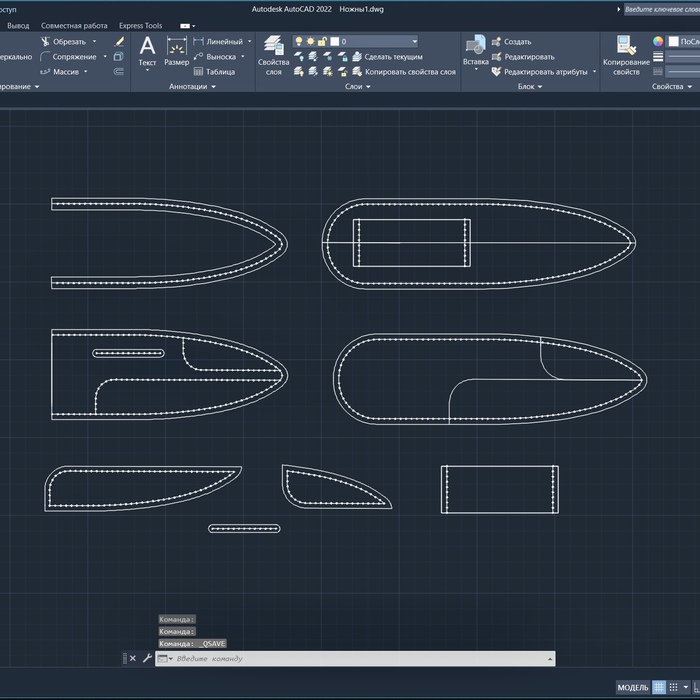This screenshot has width=700, height=700.
Task: Open the Express Tools ribbon tab
Action: tap(140, 25)
